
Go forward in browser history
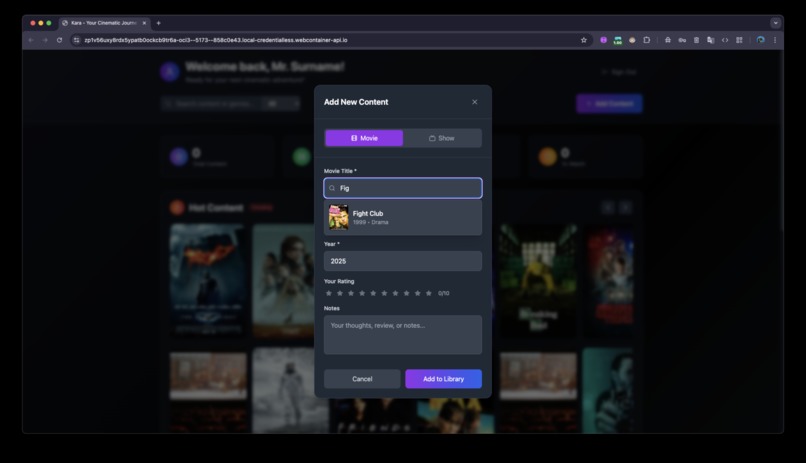[45, 40]
